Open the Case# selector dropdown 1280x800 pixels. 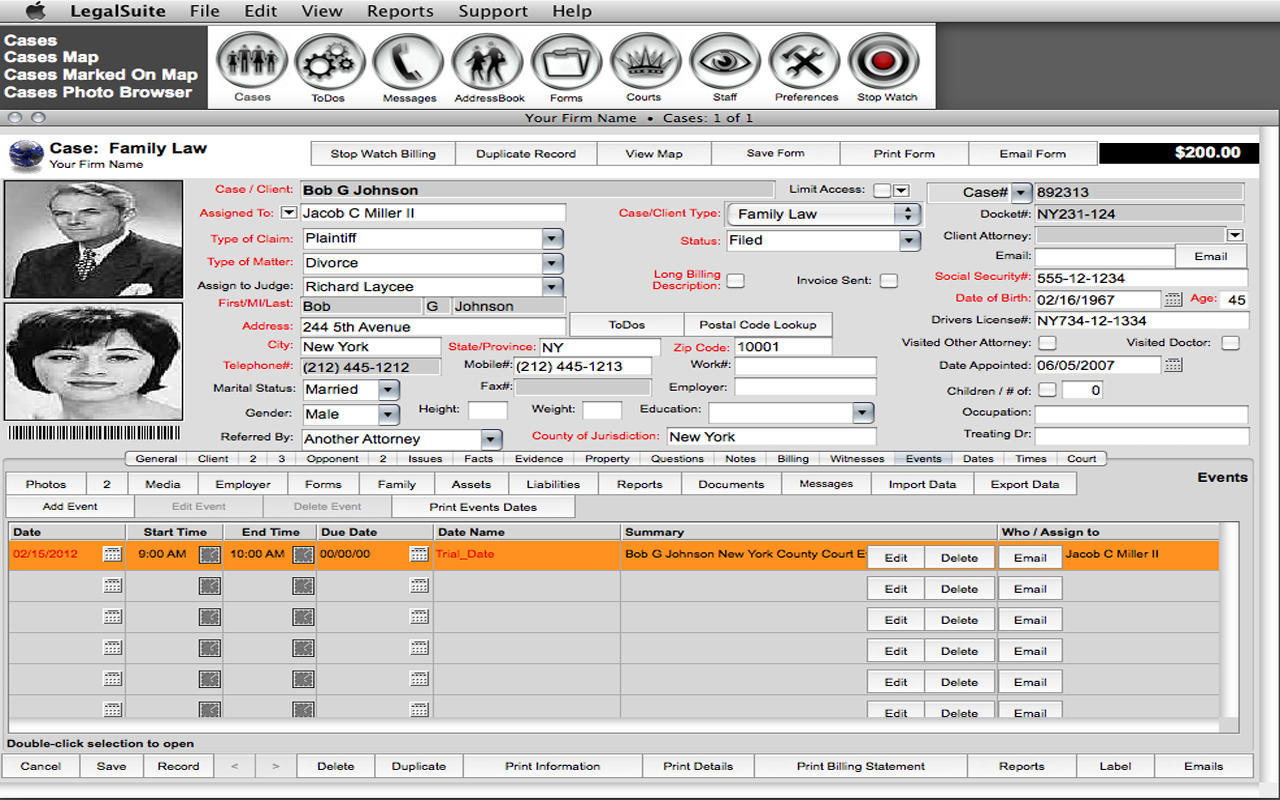click(1020, 193)
